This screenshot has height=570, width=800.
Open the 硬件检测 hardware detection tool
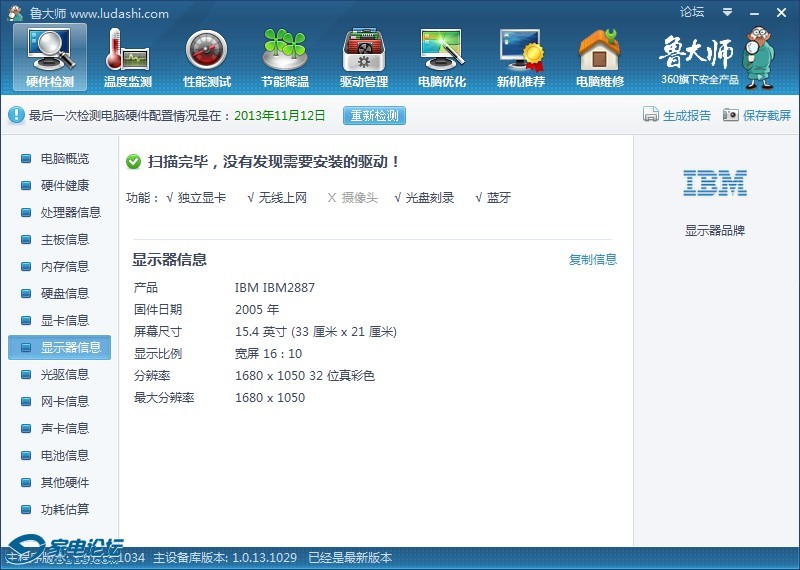pyautogui.click(x=50, y=58)
